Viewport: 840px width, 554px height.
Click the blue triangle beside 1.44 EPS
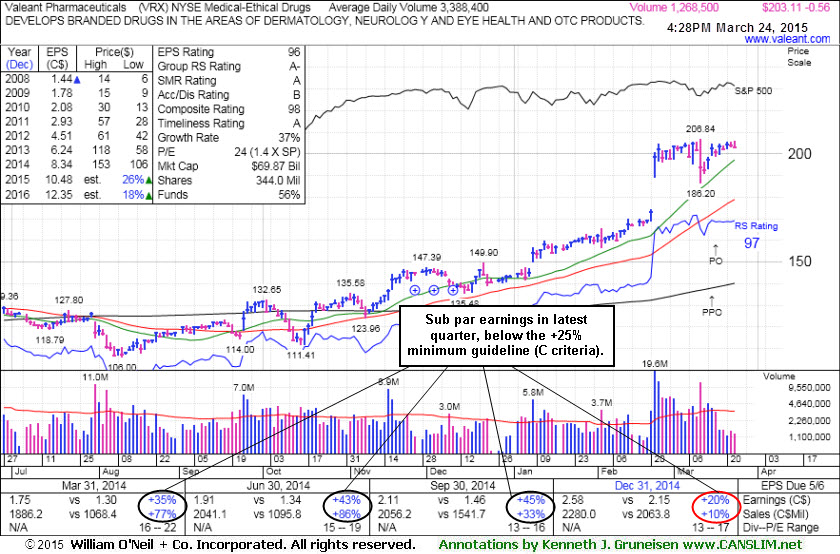click(x=77, y=80)
